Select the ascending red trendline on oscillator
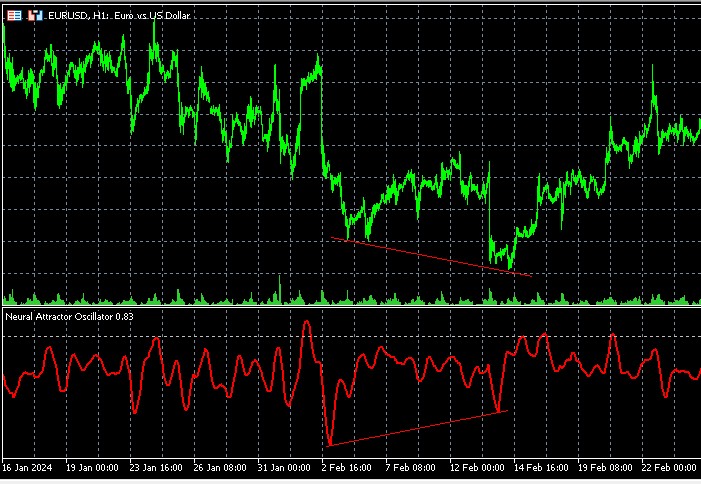Image resolution: width=701 pixels, height=484 pixels. [x=417, y=428]
